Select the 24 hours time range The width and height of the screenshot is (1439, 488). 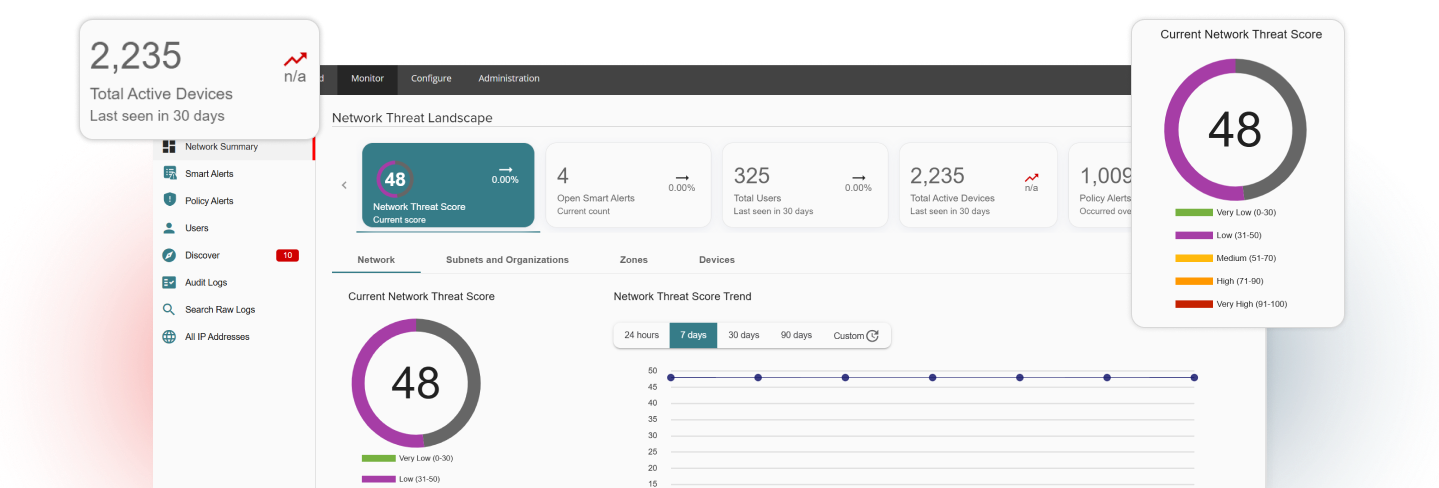[641, 335]
